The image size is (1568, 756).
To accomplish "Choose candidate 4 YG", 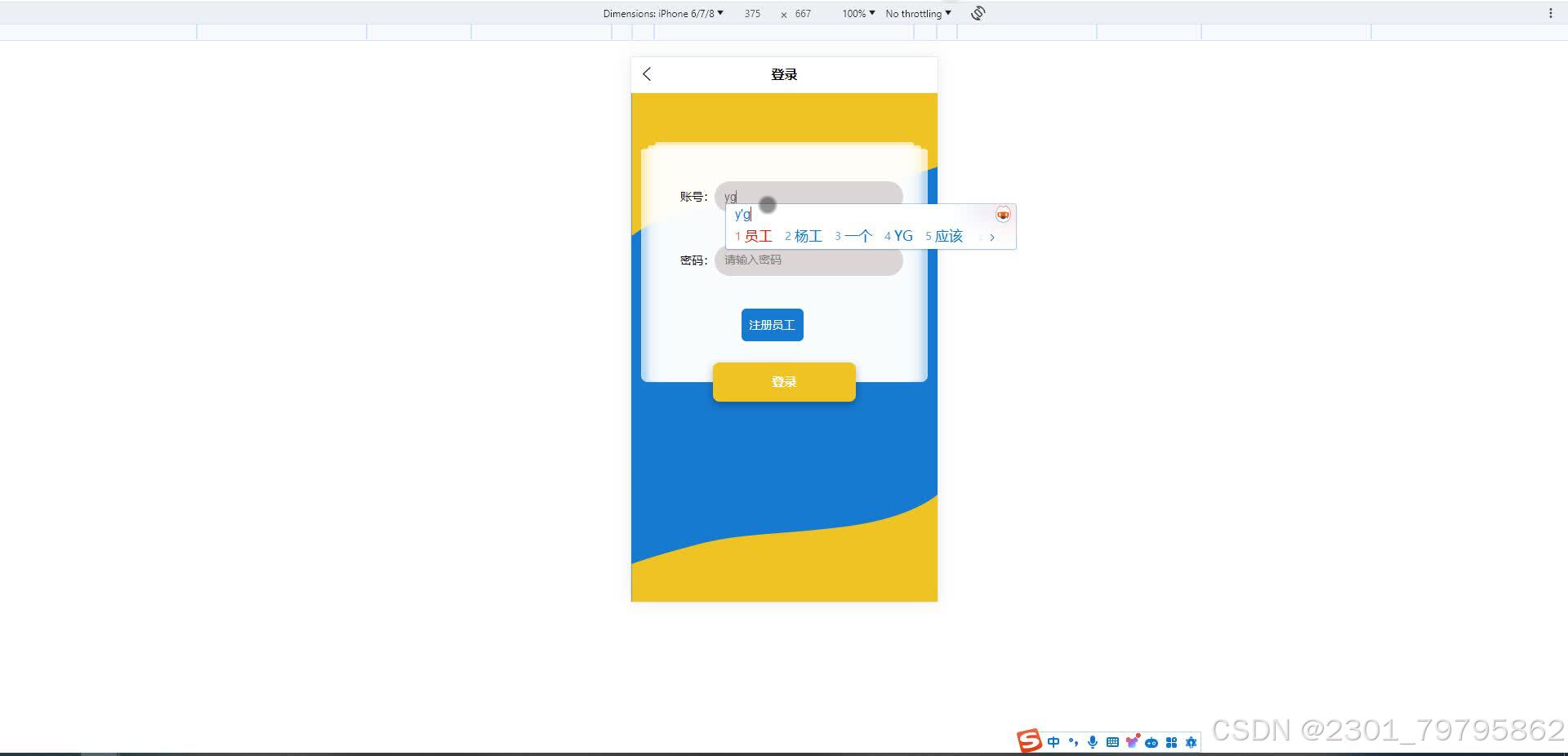I will point(898,236).
